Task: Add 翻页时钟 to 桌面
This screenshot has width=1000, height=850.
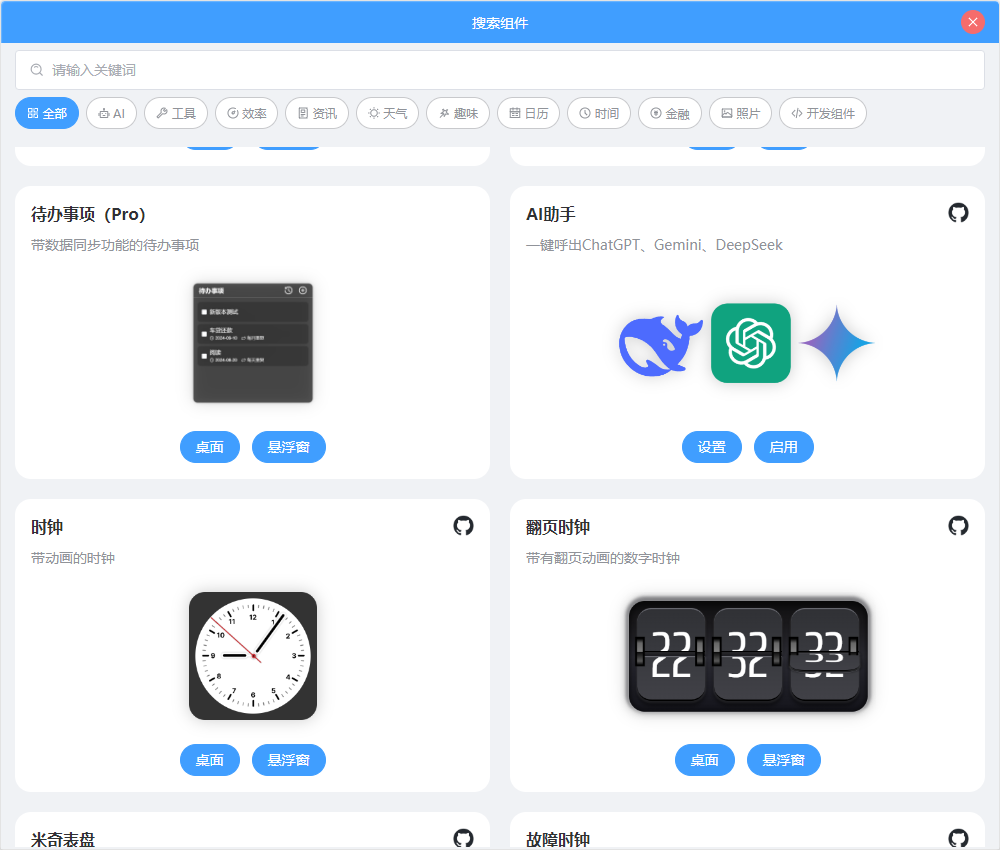Action: (705, 760)
